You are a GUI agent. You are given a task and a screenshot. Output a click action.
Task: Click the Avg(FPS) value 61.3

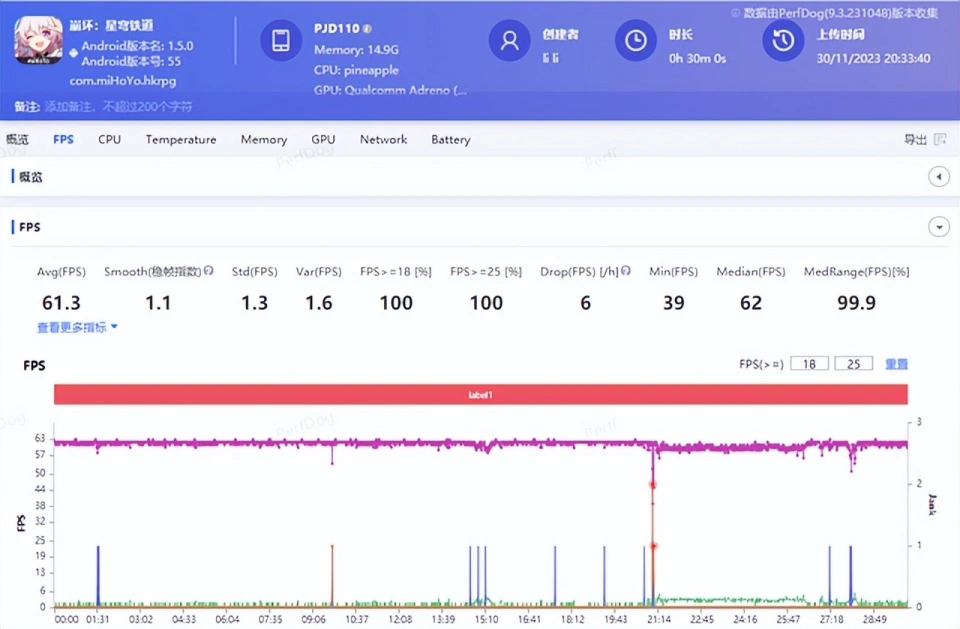(x=61, y=303)
